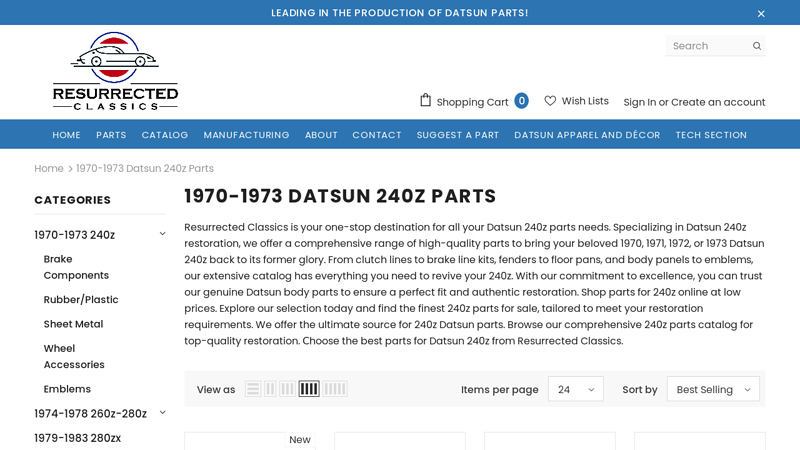Screen dimensions: 800x450
Task: Open the shopping bag cart icon
Action: pyautogui.click(x=425, y=101)
